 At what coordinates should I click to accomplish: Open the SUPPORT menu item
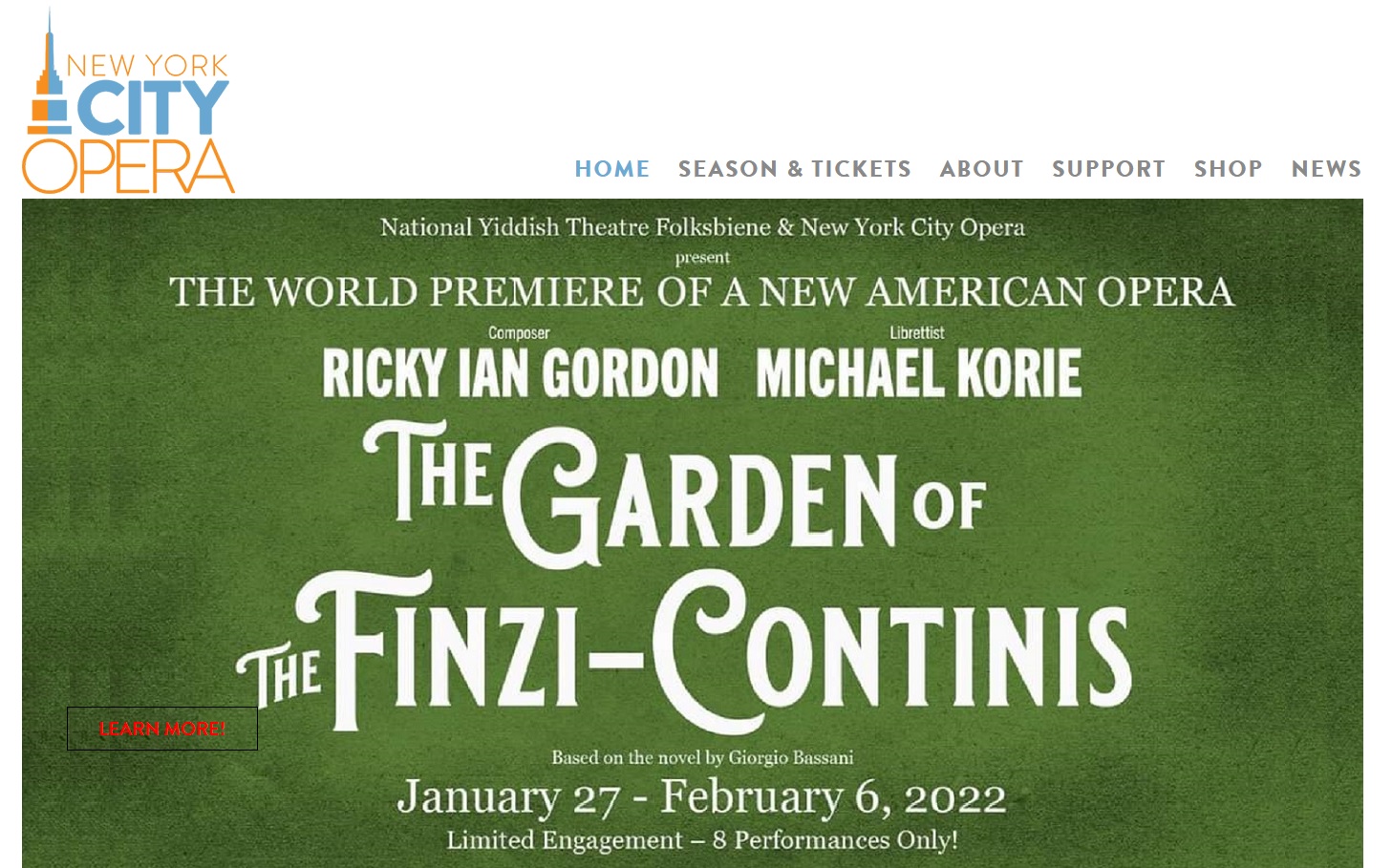coord(1108,169)
